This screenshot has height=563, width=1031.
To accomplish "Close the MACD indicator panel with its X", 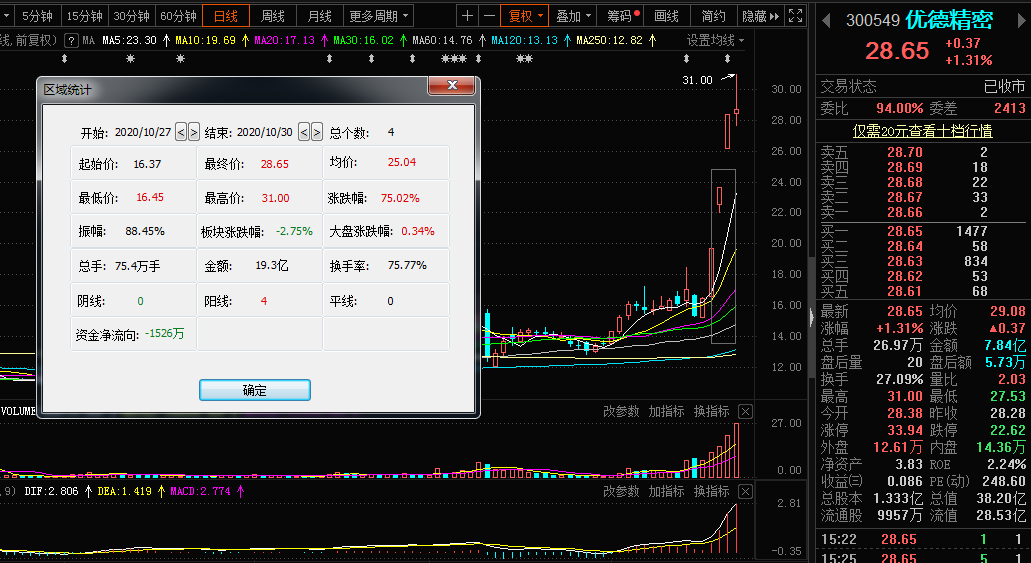I will [744, 491].
